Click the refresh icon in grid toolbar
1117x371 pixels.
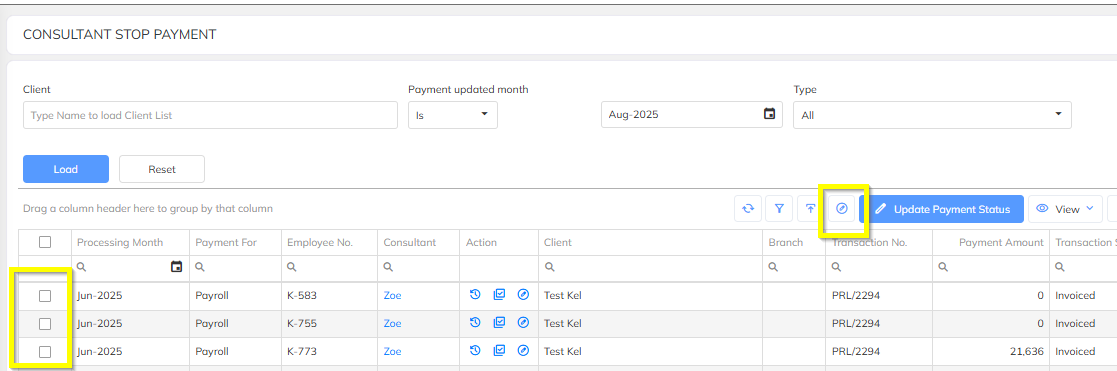pos(748,209)
